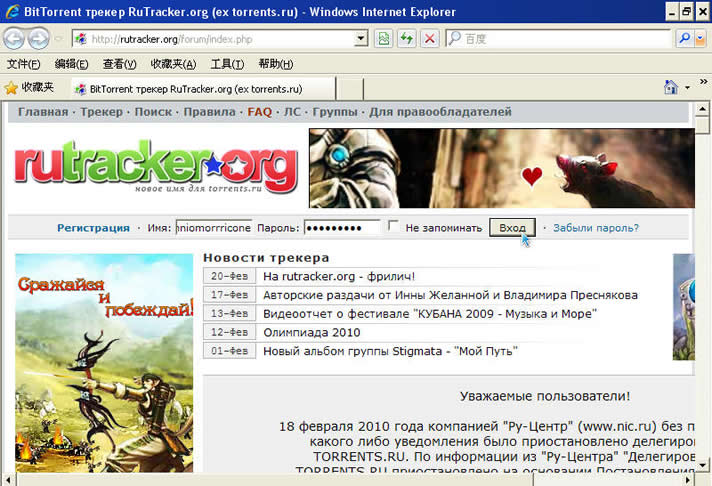Click the page favicon in address bar
The width and height of the screenshot is (712, 486).
[x=81, y=39]
